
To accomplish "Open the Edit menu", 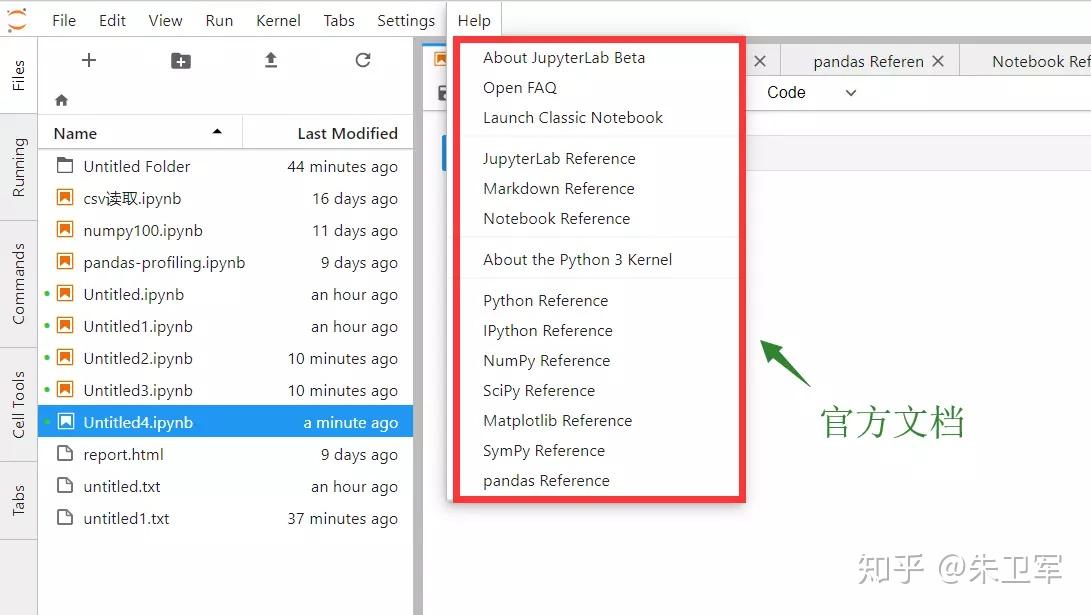I will point(112,21).
